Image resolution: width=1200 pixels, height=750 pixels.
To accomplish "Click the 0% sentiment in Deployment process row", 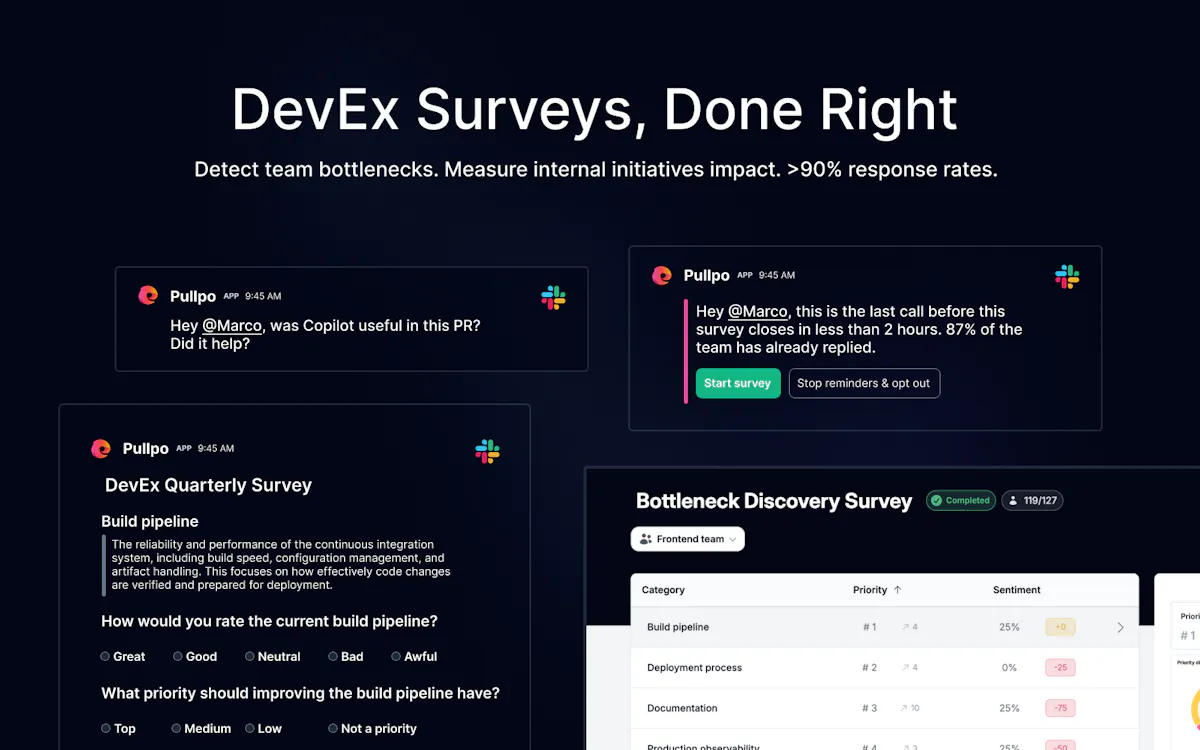I will click(x=1009, y=667).
